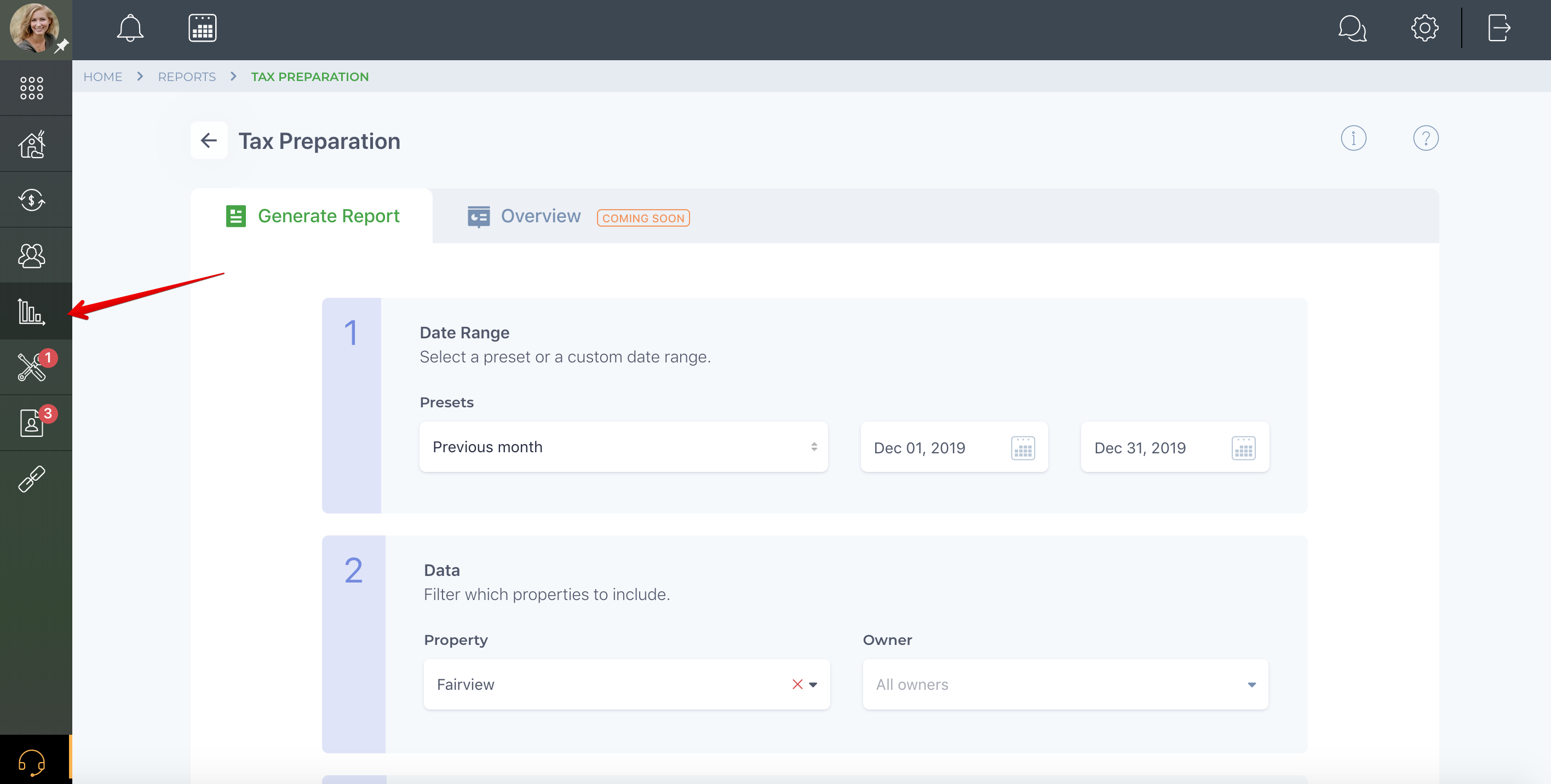The image size is (1551, 784).
Task: Click the Owner dropdown caret
Action: [1252, 685]
